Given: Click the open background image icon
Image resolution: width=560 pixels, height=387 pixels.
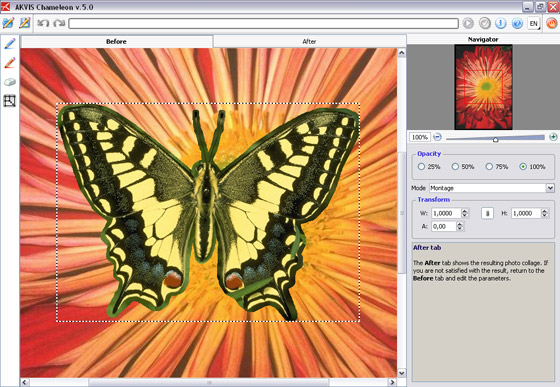Looking at the screenshot, I should (8, 23).
